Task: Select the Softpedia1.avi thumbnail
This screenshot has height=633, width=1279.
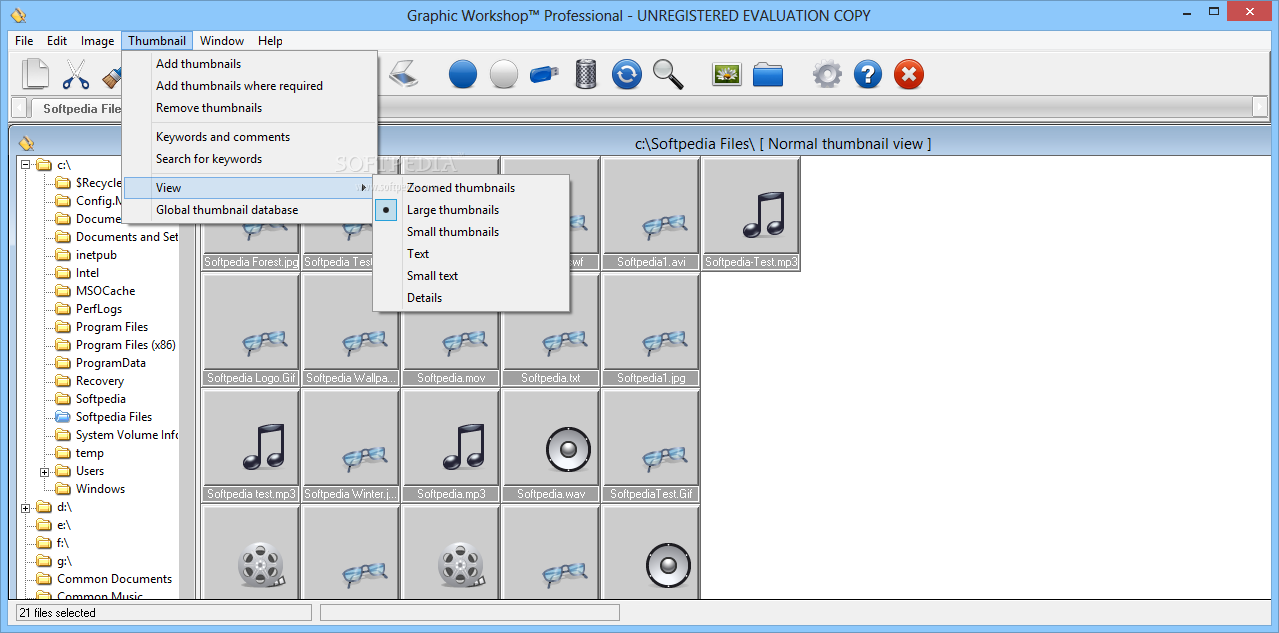Action: coord(651,213)
